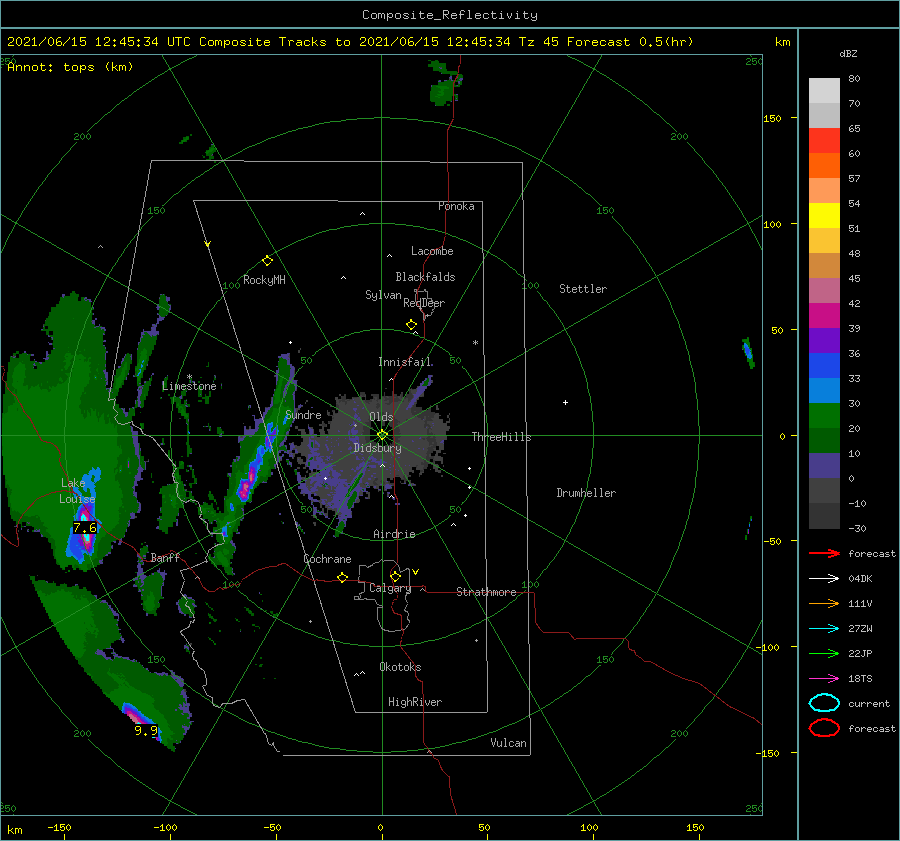Image resolution: width=900 pixels, height=841 pixels.
Task: Click the Banff town label
Action: 165,558
